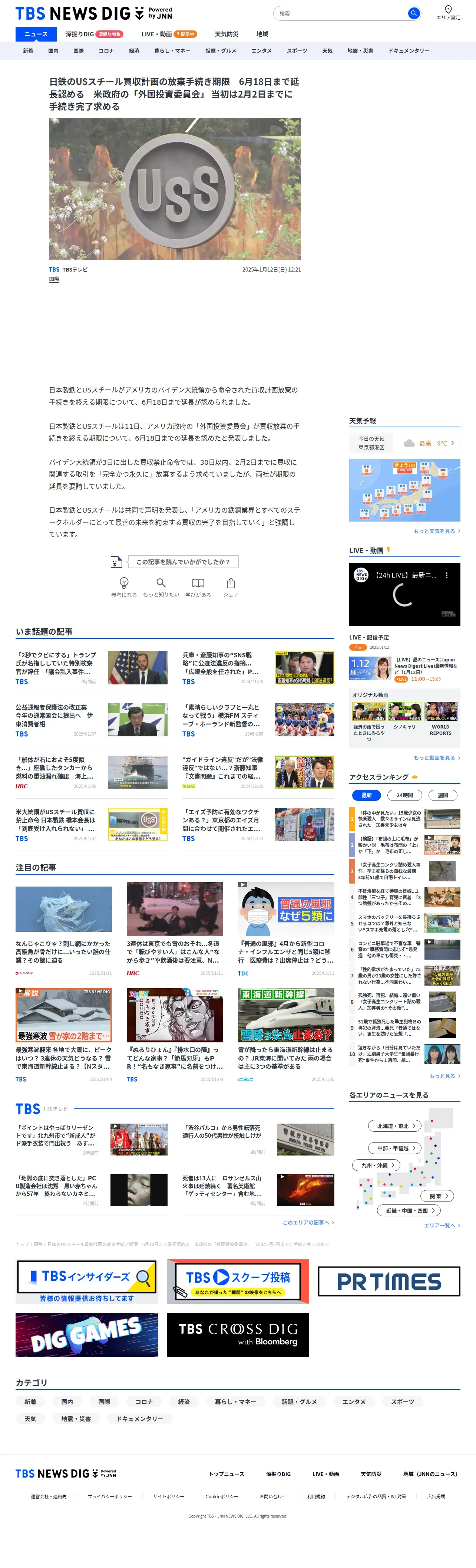
Task: Select the 週間 ranking filter
Action: pos(443,795)
